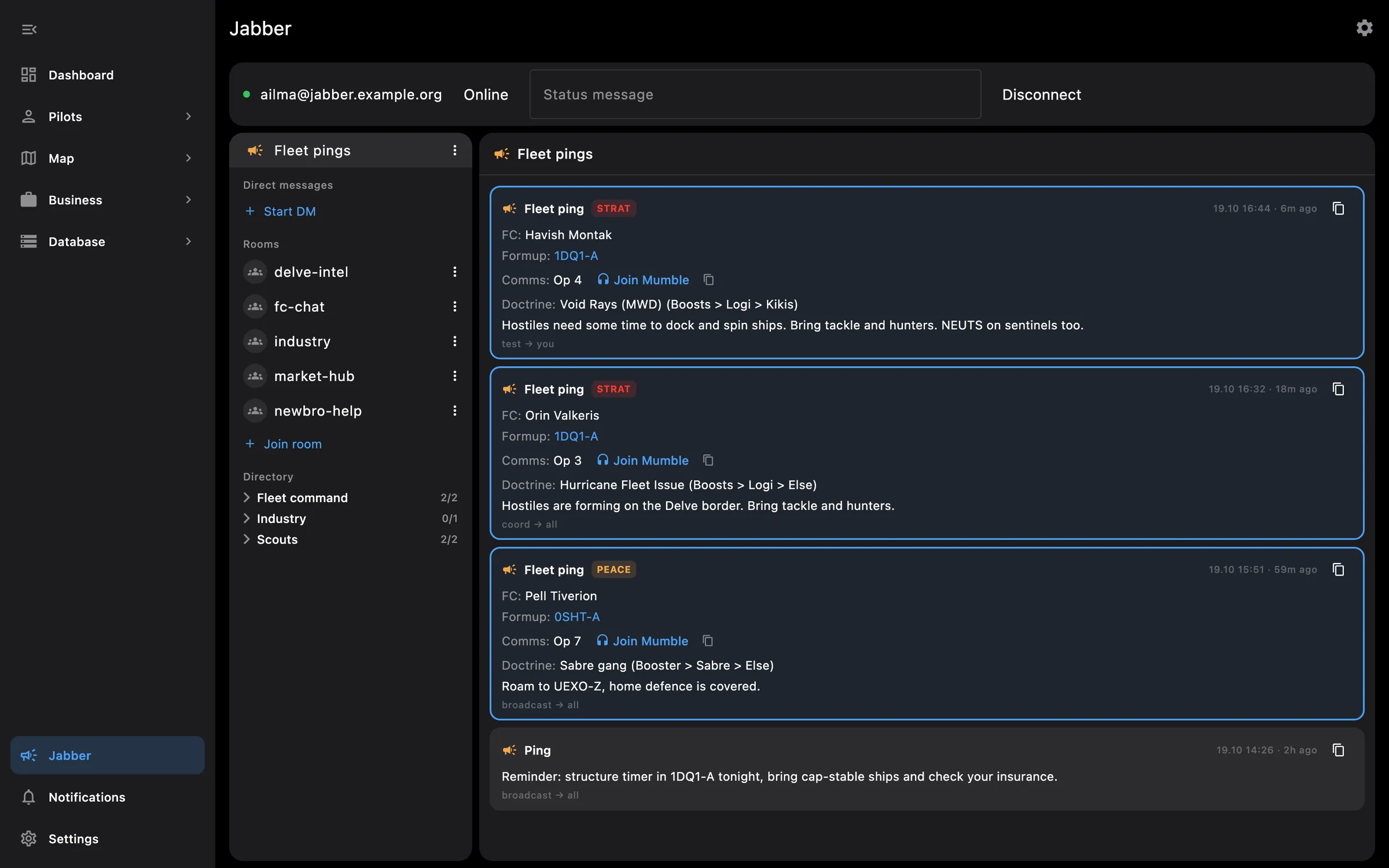The image size is (1389, 868).
Task: Click Join room
Action: click(x=284, y=444)
